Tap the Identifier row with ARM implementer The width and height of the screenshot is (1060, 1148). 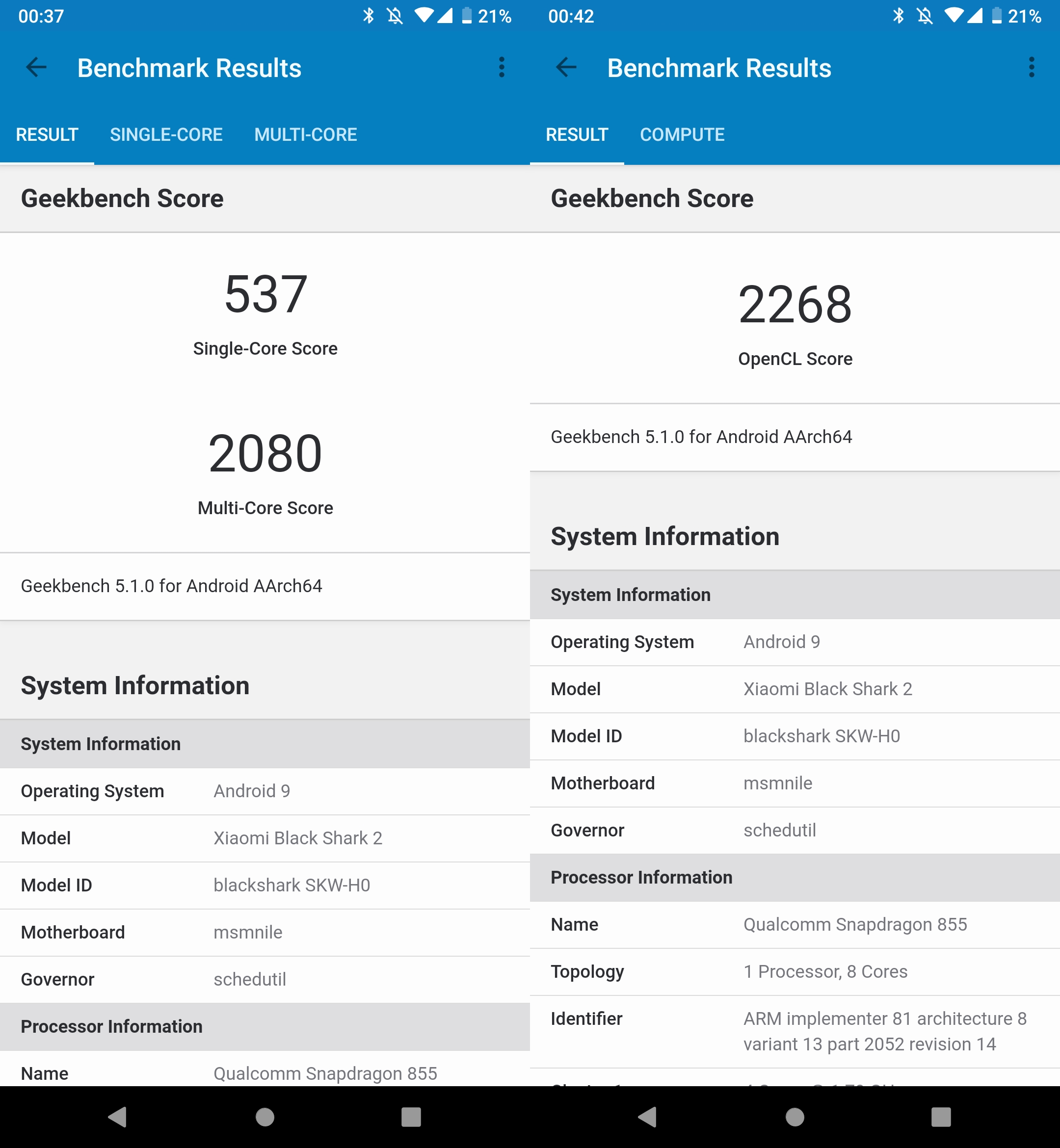click(x=795, y=1031)
